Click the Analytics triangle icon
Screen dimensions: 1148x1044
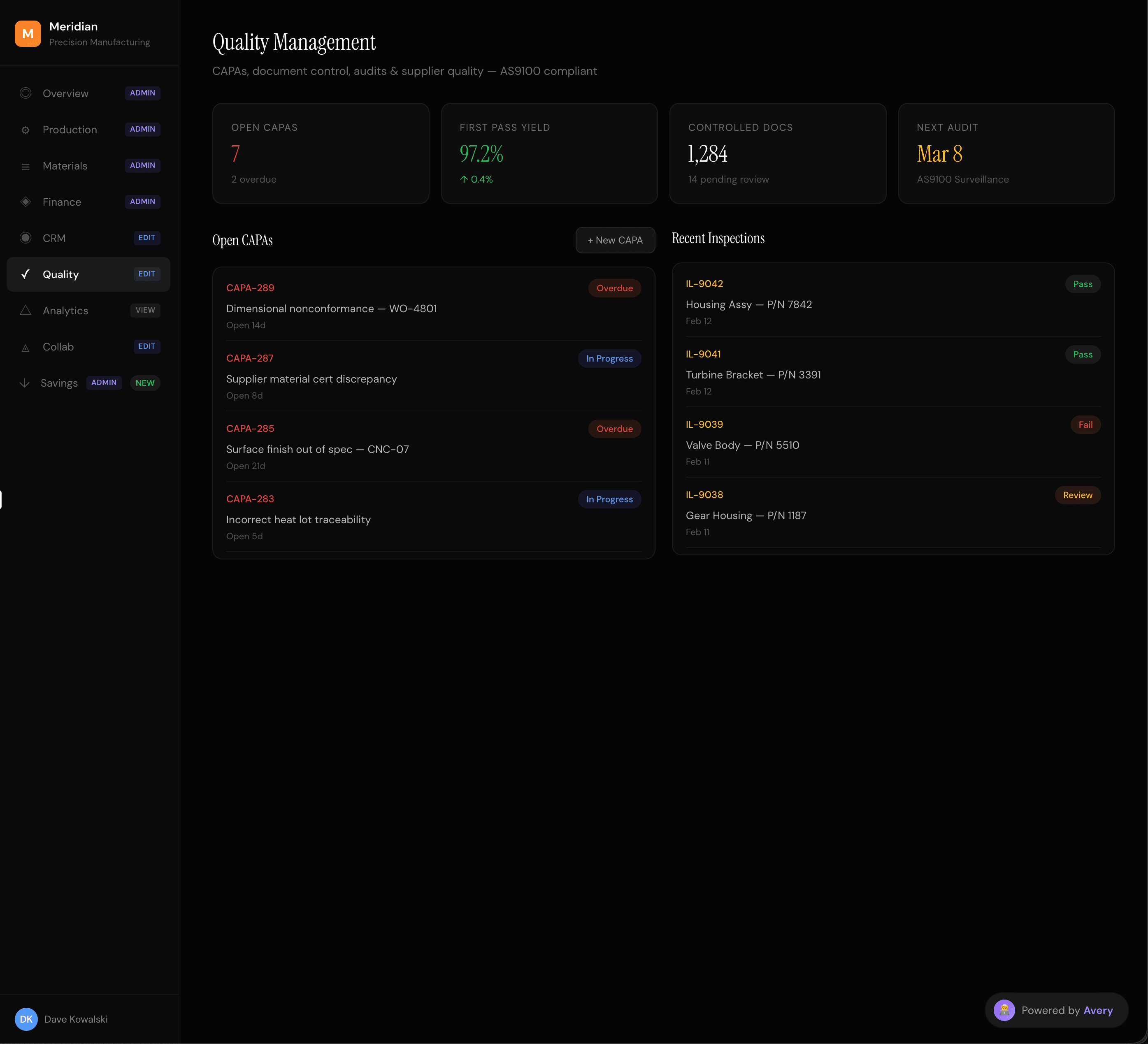(x=26, y=310)
